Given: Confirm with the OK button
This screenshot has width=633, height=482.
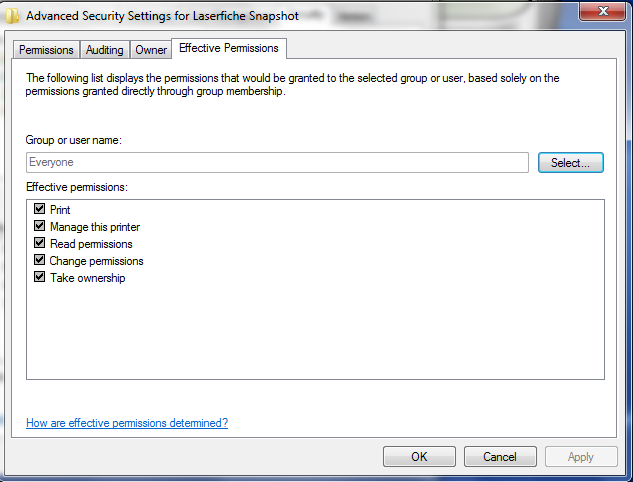Looking at the screenshot, I should point(419,456).
